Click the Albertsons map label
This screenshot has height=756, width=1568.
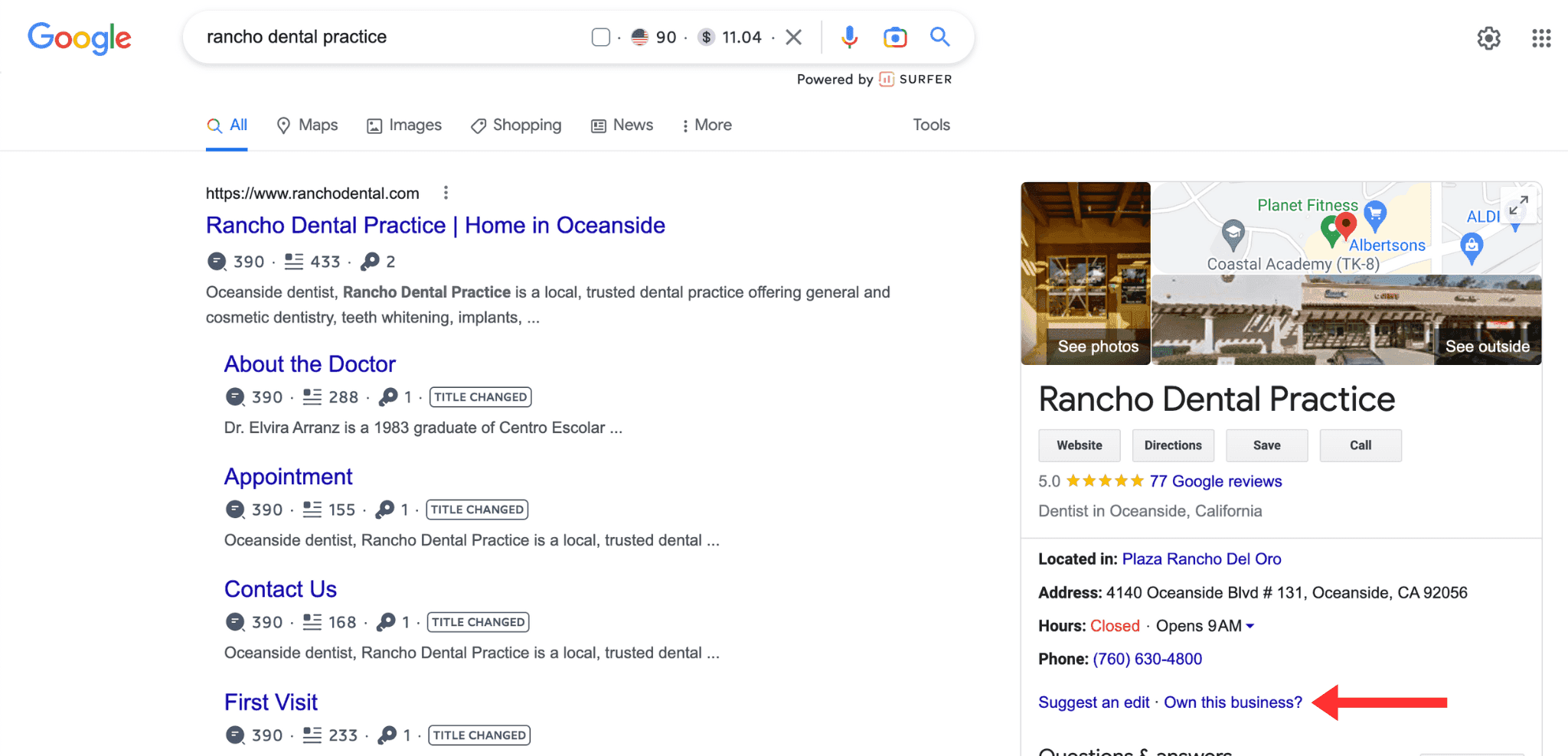pos(1387,246)
